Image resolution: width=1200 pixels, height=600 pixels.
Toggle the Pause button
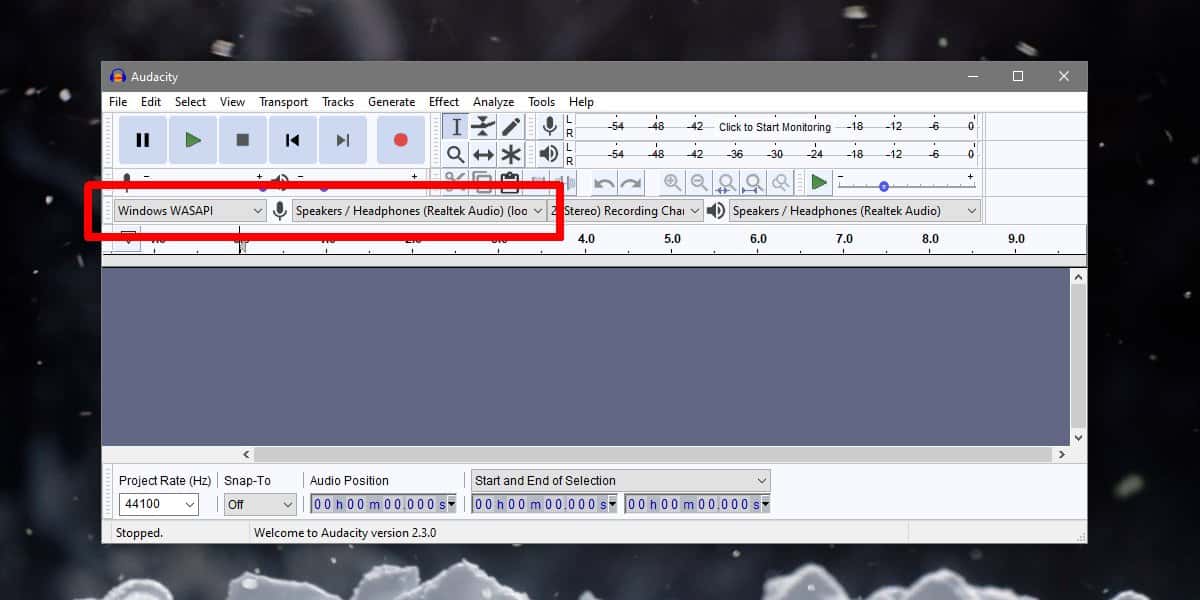[142, 140]
